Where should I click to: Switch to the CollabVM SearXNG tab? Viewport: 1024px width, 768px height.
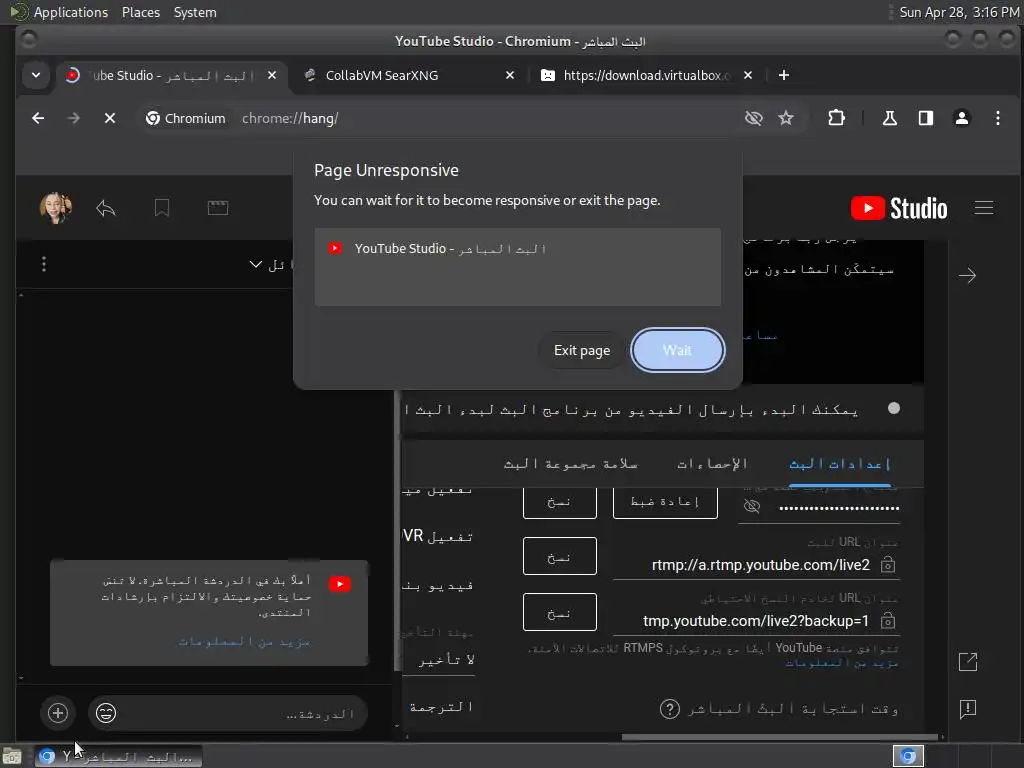tap(409, 76)
